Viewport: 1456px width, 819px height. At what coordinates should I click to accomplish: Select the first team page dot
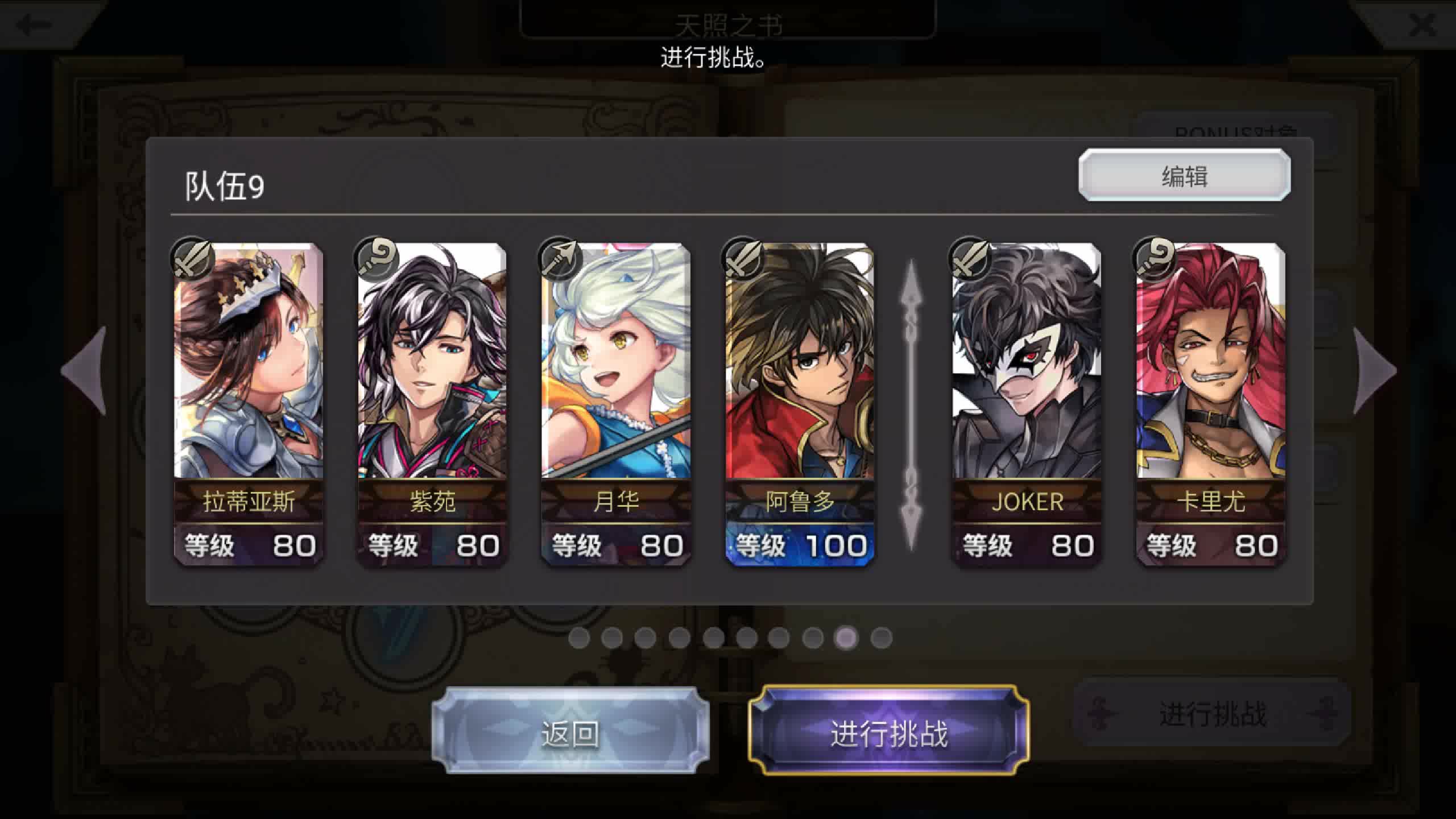point(579,638)
